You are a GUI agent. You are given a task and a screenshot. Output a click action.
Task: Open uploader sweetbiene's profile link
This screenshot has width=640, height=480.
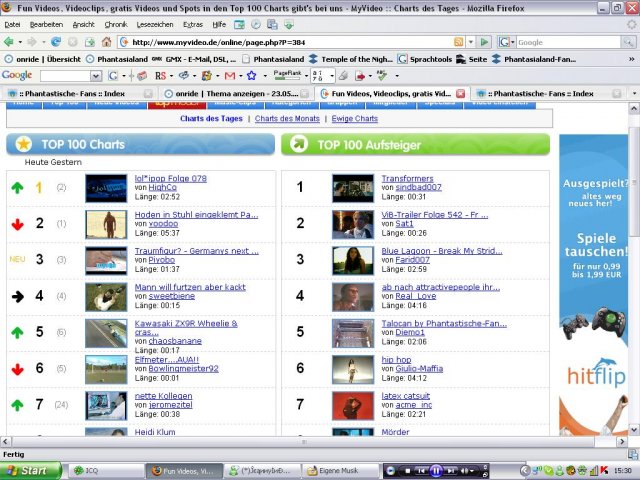(171, 296)
